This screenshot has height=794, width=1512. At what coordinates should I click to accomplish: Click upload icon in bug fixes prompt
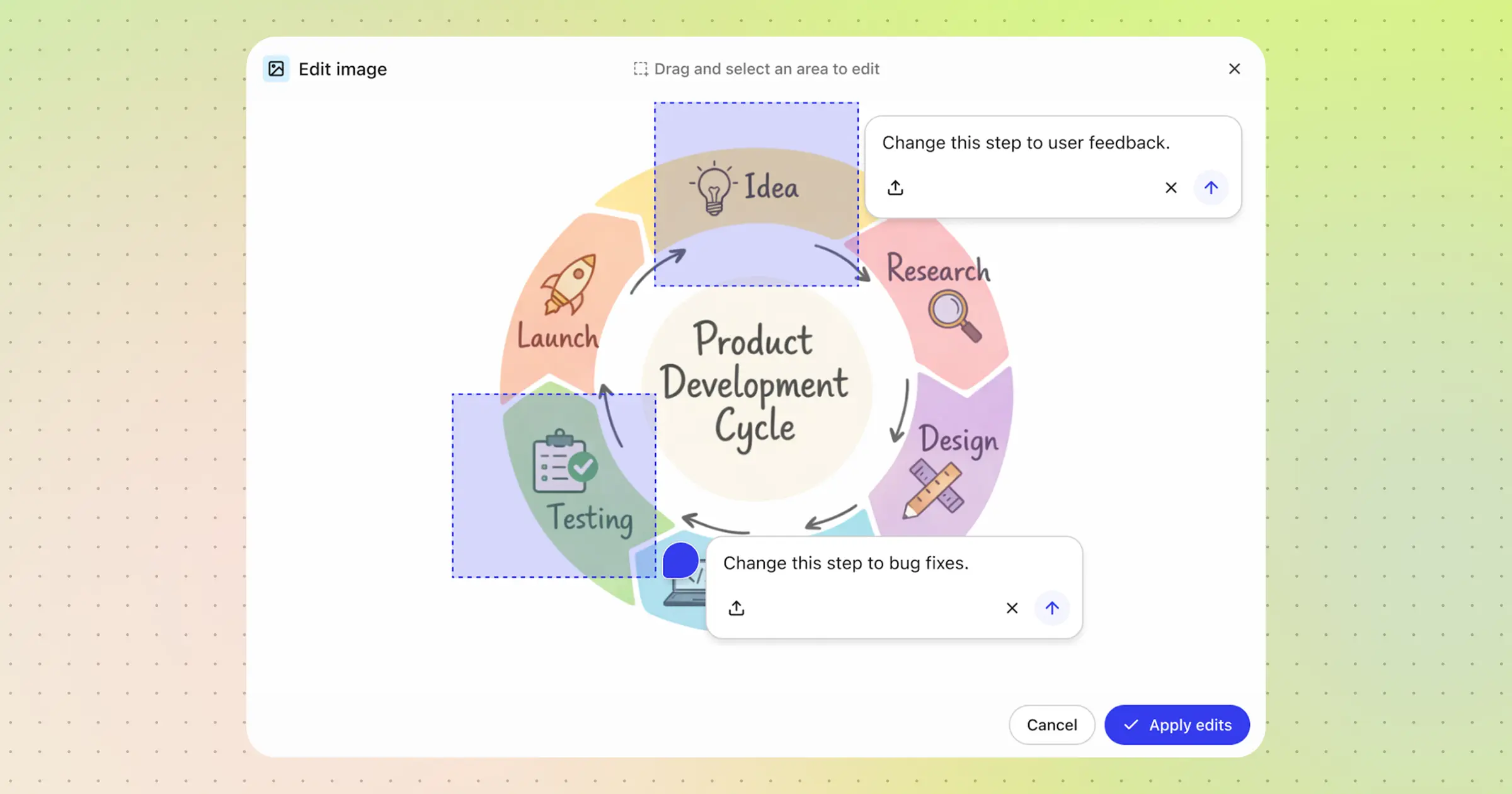(736, 608)
